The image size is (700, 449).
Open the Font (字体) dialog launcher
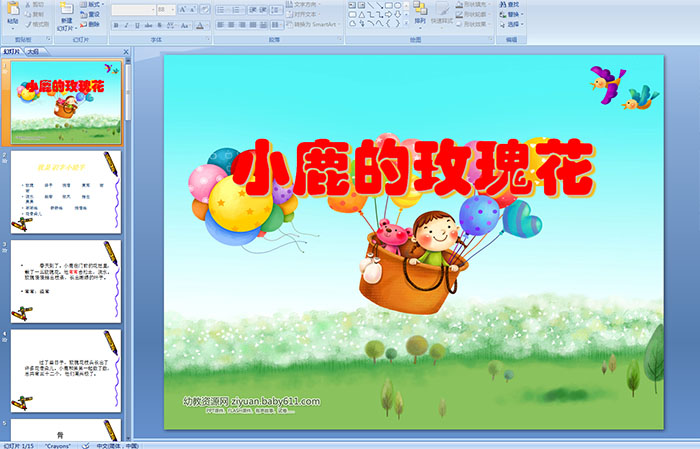[208, 39]
